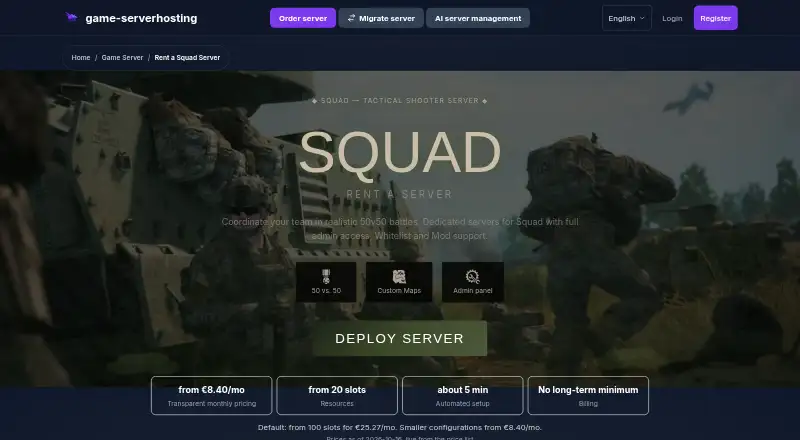Select Rent a Squad Server breadcrumb
This screenshot has height=440, width=800.
[187, 58]
